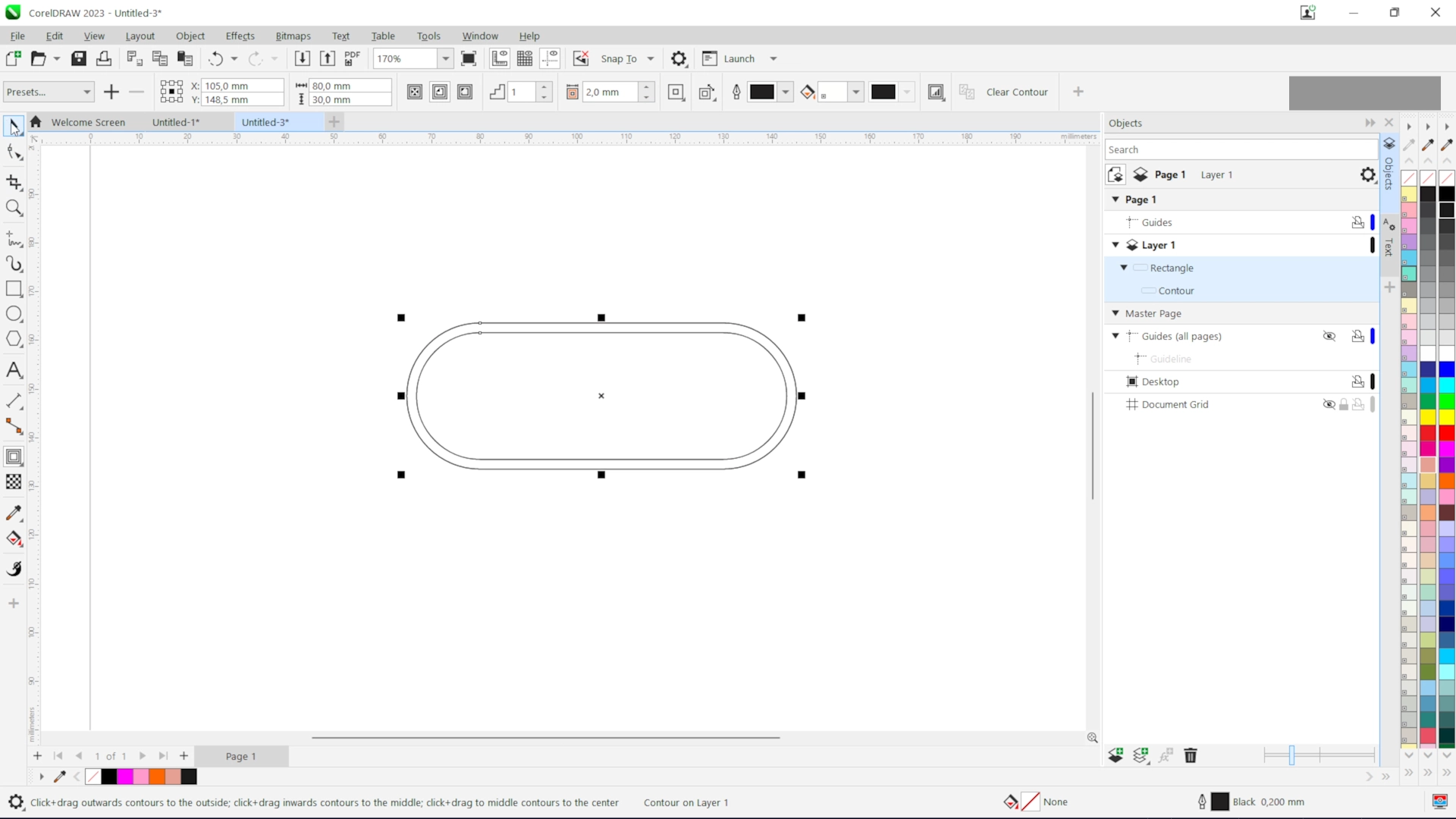Image resolution: width=1456 pixels, height=819 pixels.
Task: Open the contour fill color dropdown
Action: point(856,92)
